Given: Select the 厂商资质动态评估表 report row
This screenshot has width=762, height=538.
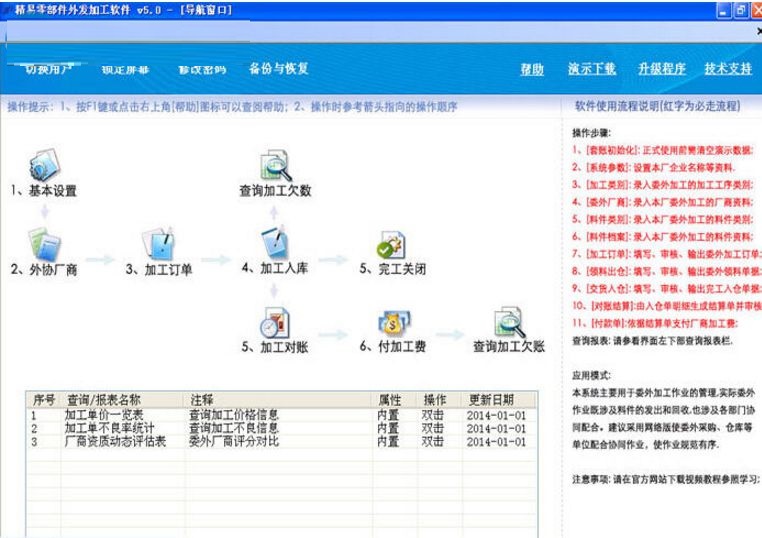Looking at the screenshot, I should click(x=282, y=441).
